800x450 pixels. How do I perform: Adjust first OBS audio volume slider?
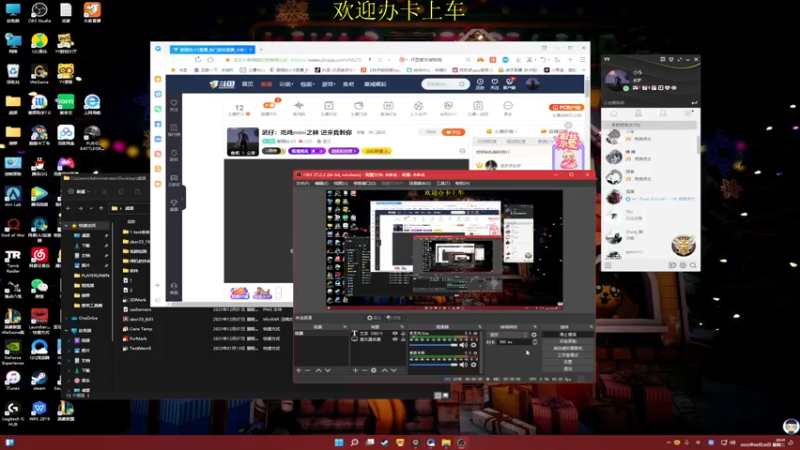click(434, 345)
